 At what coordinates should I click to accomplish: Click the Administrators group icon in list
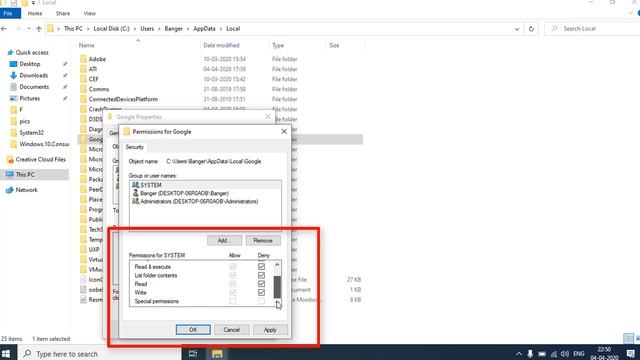136,201
